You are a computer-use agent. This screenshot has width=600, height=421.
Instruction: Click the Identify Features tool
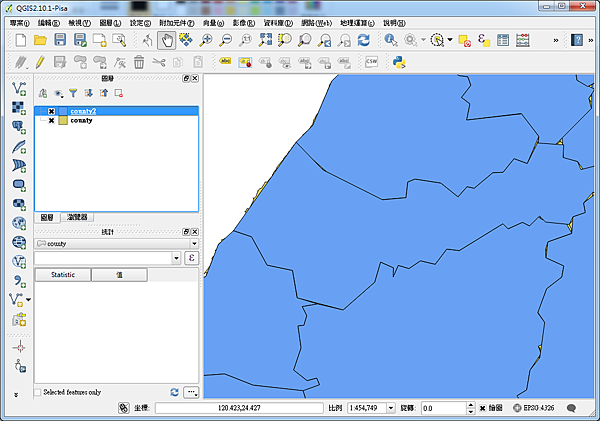390,40
